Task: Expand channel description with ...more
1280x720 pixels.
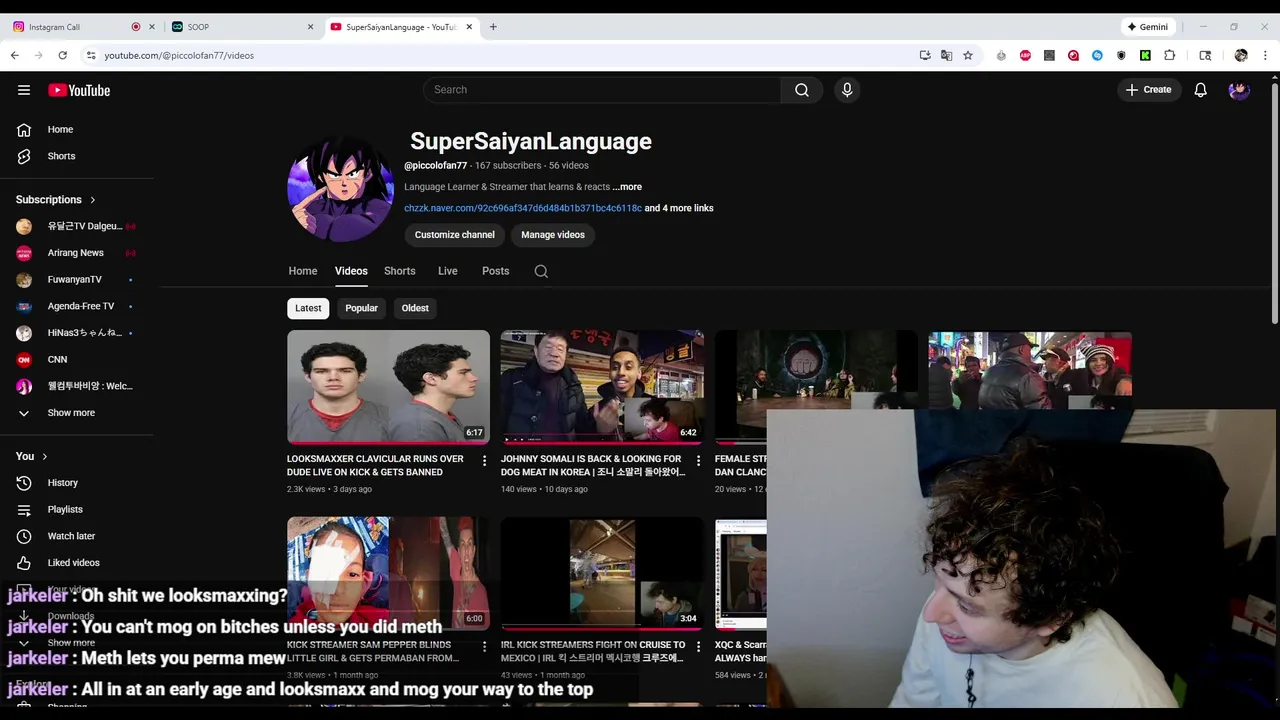Action: coord(627,187)
